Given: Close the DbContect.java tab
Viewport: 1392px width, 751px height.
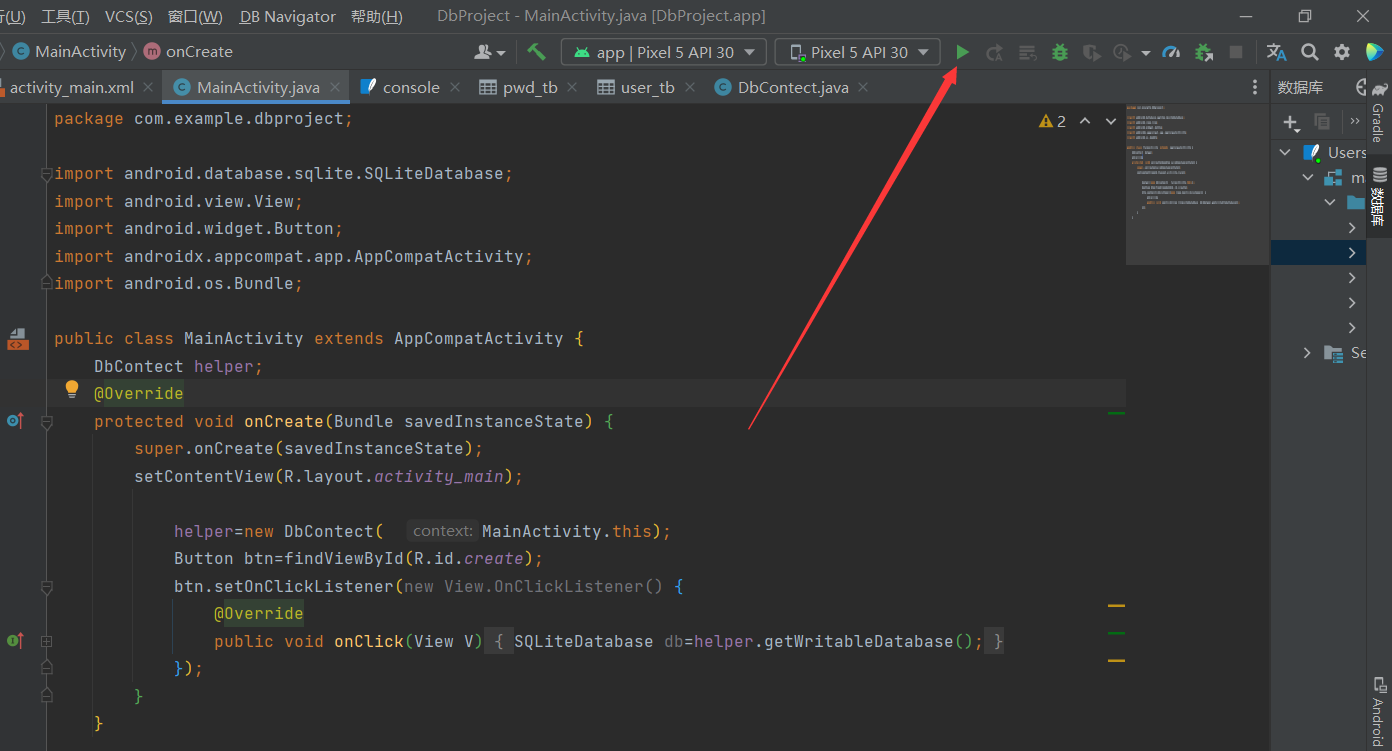Looking at the screenshot, I should [863, 88].
